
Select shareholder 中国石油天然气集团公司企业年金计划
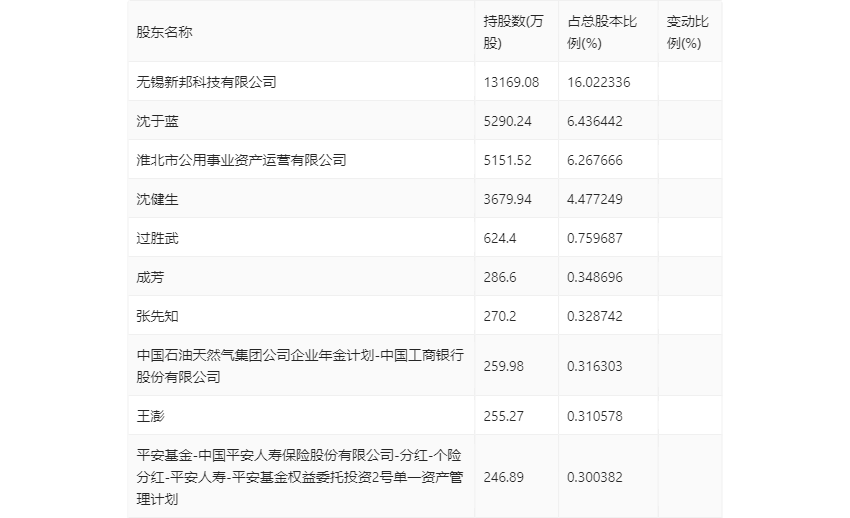point(300,366)
